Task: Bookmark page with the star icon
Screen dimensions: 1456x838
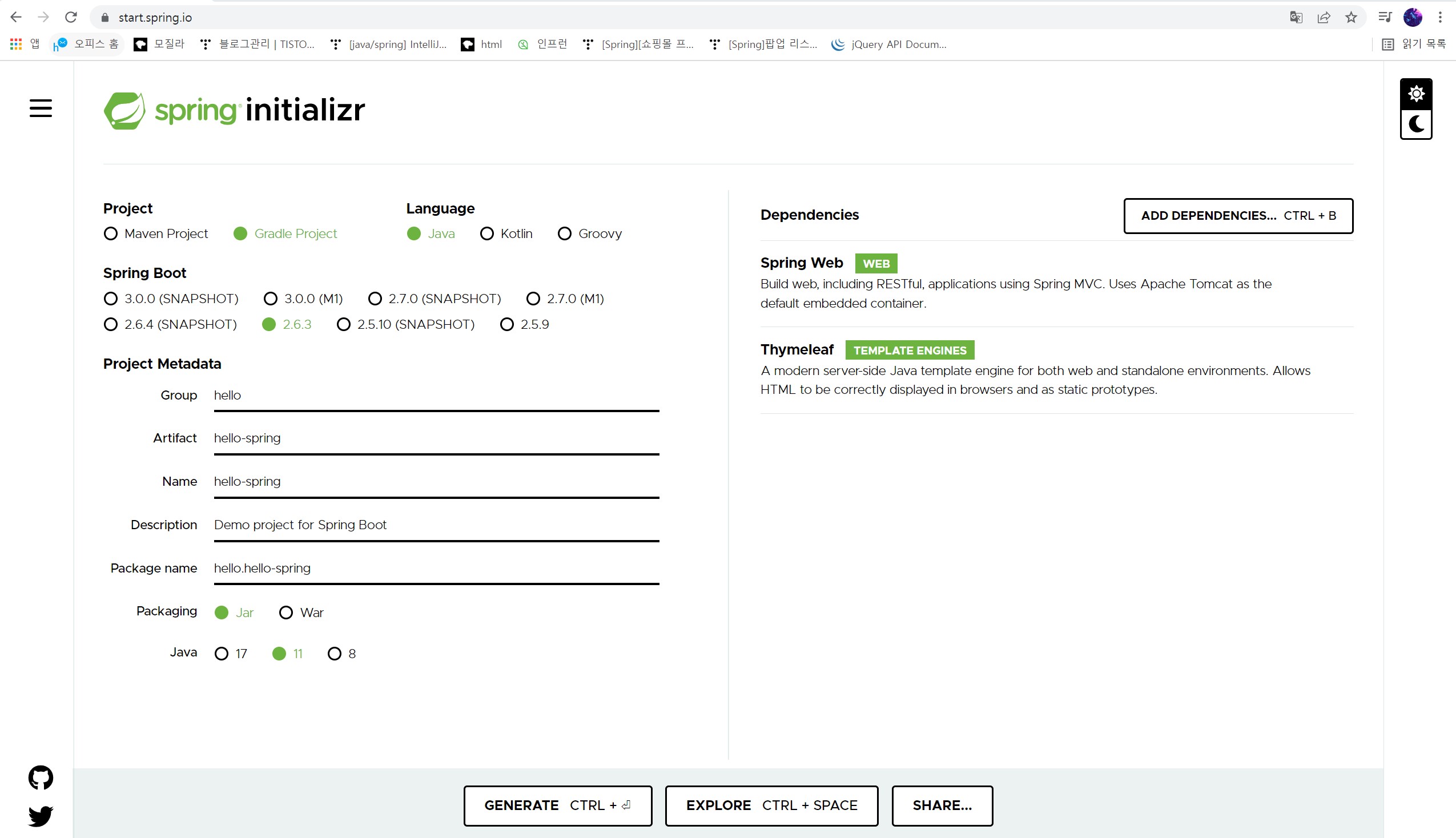Action: point(1351,17)
